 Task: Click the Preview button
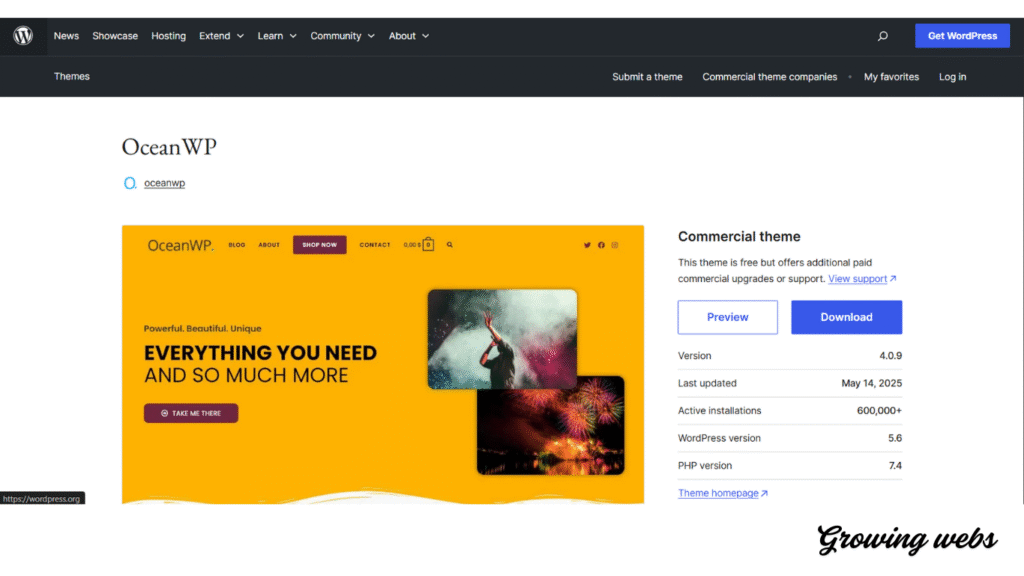click(x=727, y=317)
